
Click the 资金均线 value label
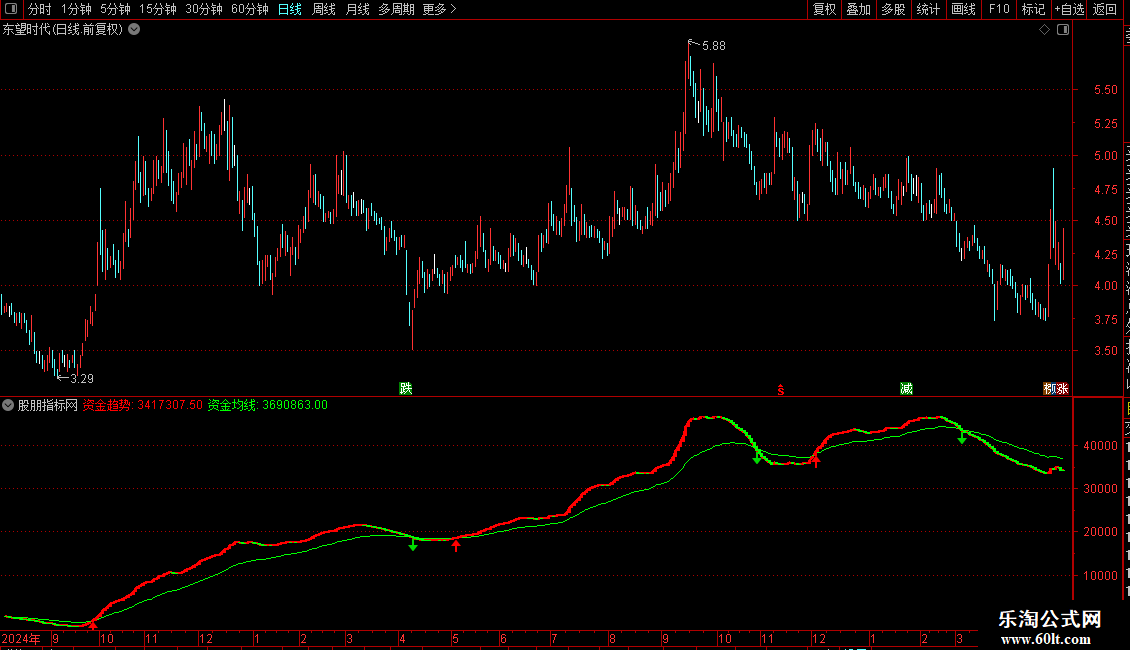(267, 405)
